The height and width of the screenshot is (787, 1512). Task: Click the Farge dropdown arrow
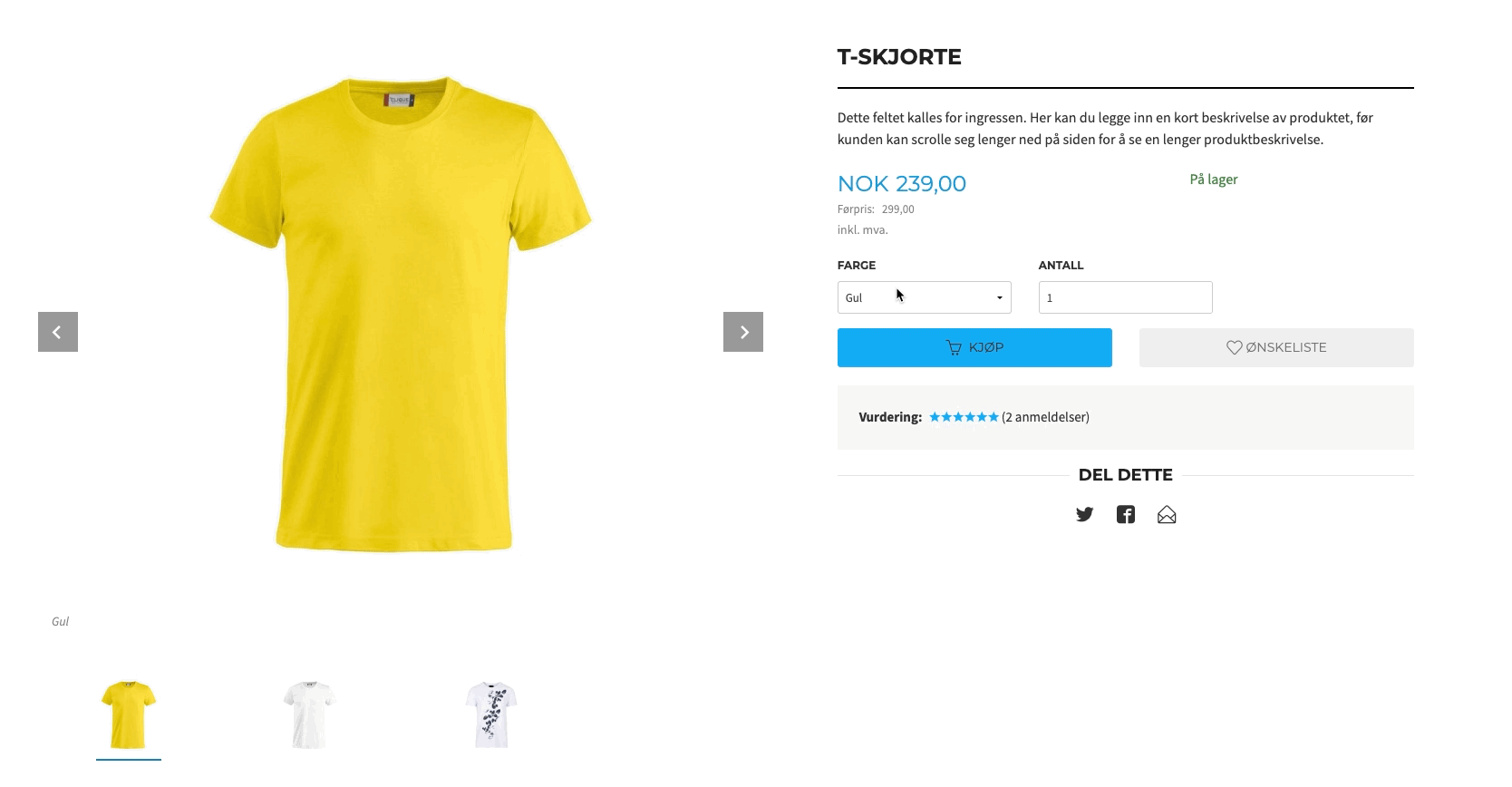point(1000,298)
